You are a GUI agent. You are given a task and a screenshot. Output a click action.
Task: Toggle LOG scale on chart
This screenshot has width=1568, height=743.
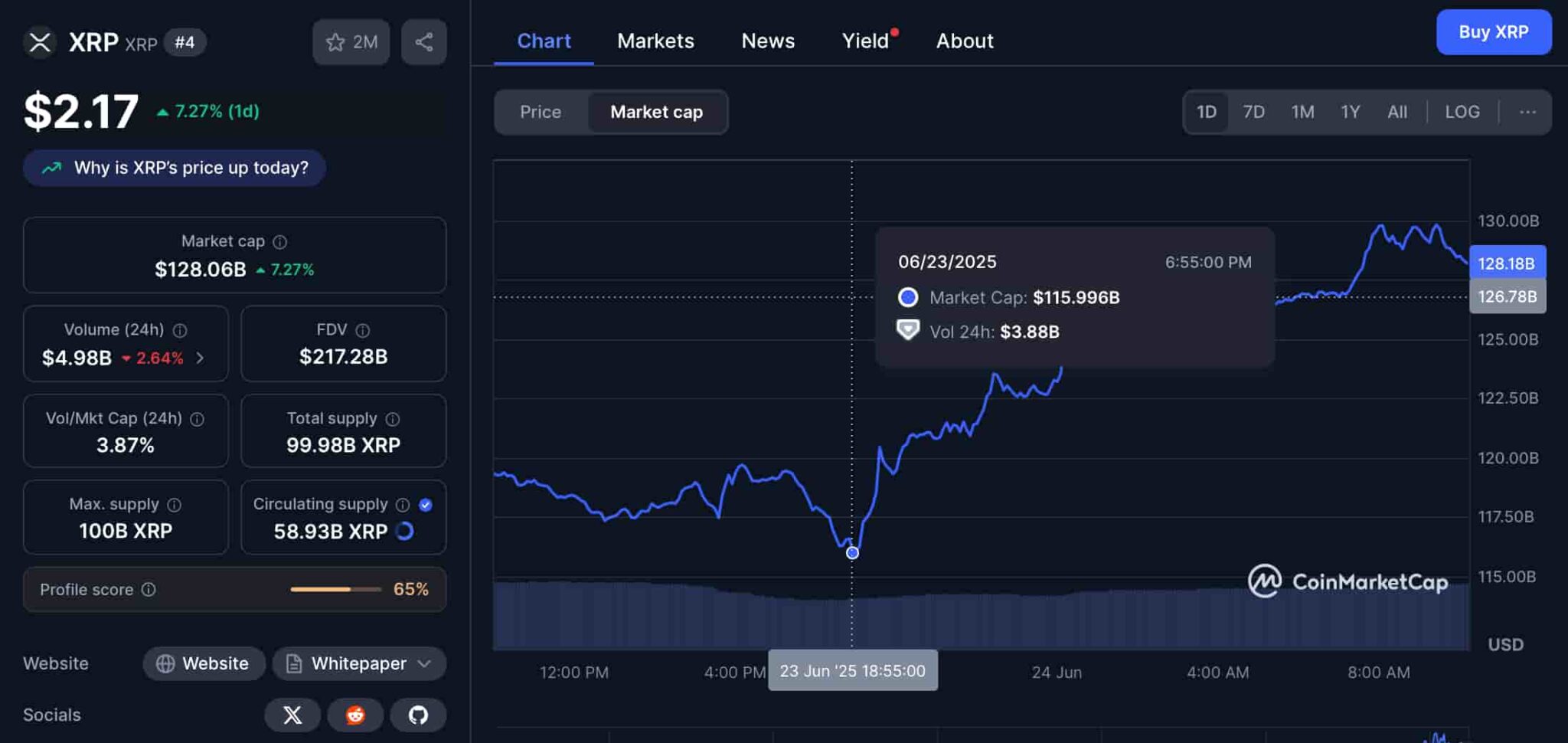tap(1462, 112)
